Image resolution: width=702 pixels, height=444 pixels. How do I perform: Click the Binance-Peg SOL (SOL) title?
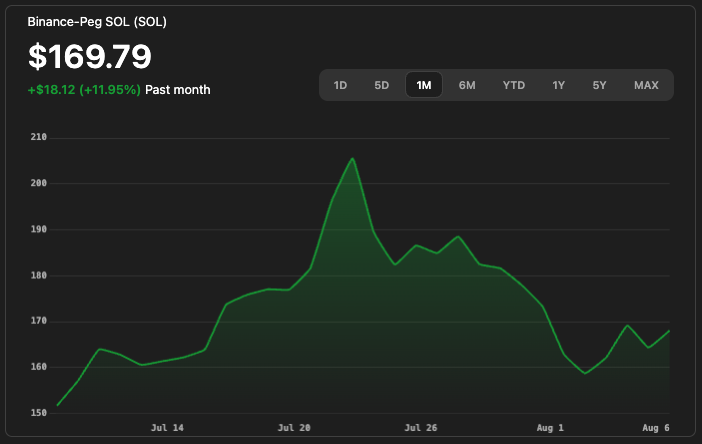tap(97, 21)
